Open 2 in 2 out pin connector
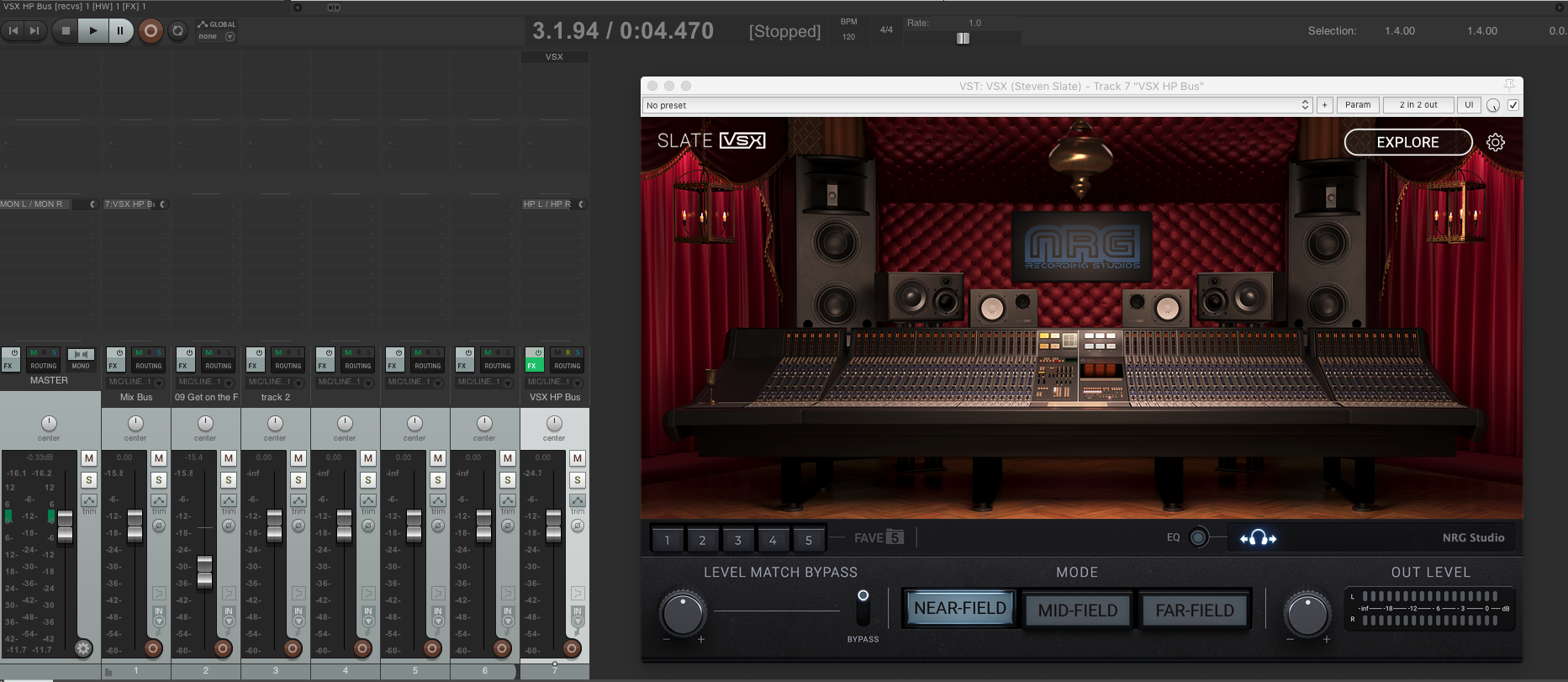 1418,105
